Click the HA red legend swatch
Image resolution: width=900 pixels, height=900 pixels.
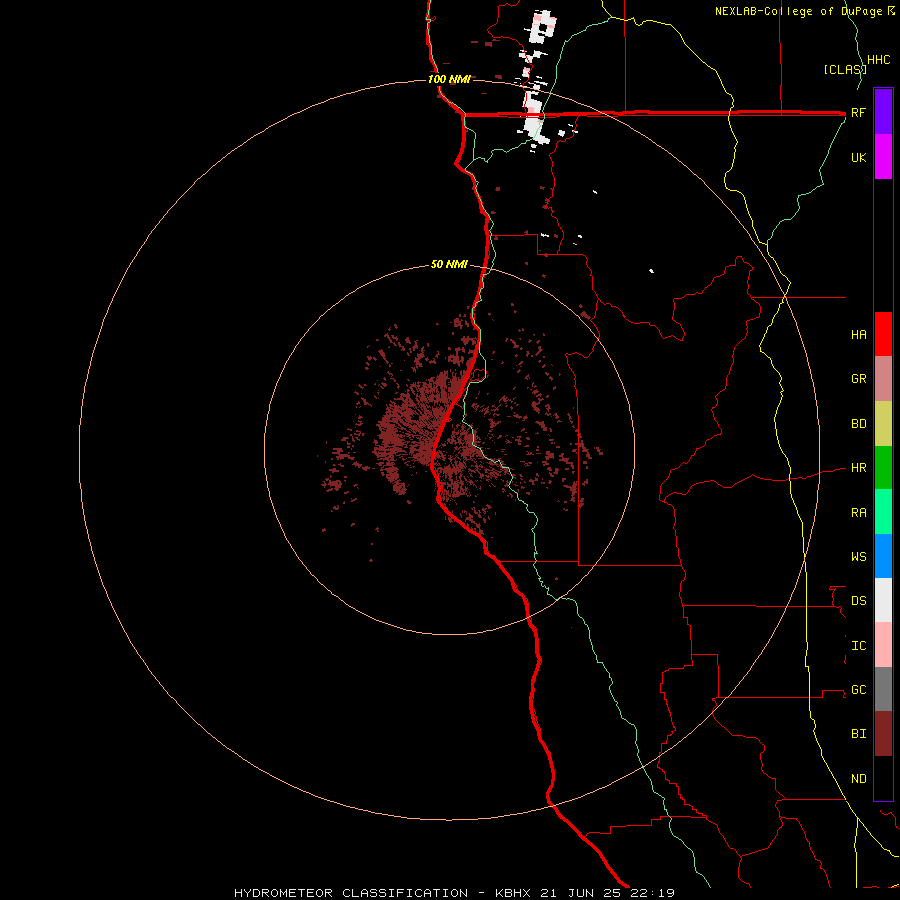[x=883, y=334]
